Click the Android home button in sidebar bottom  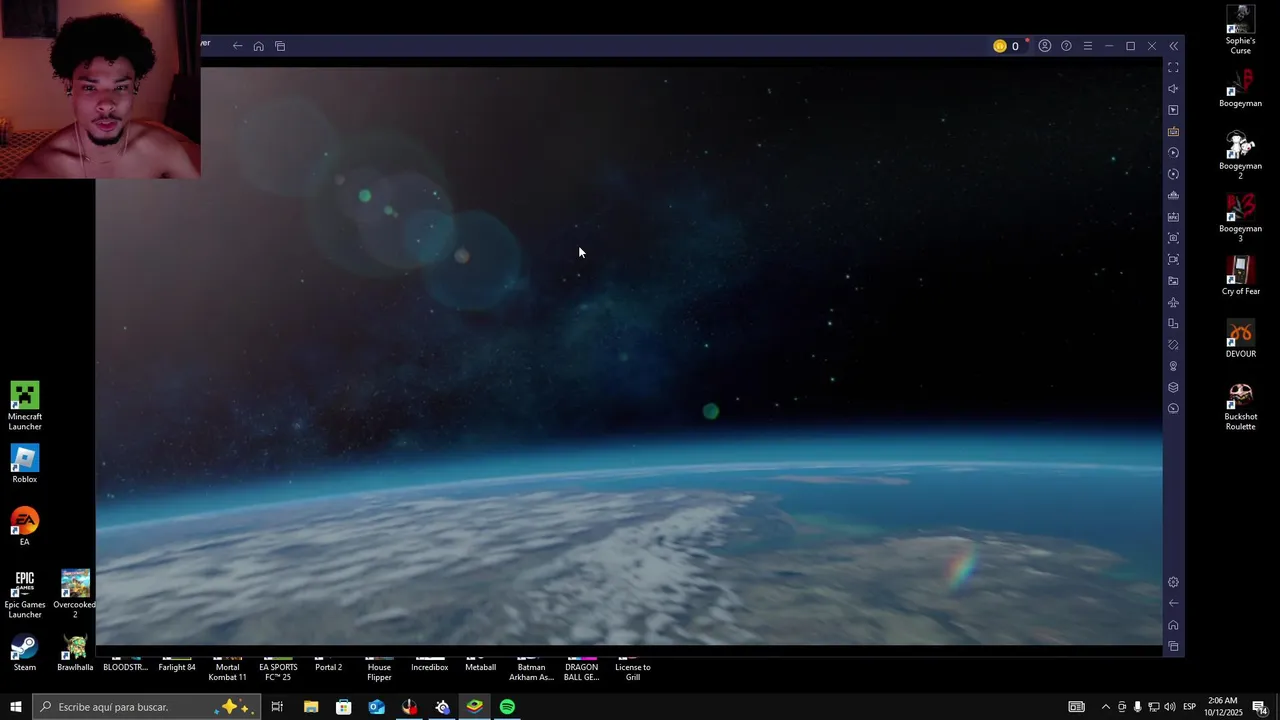click(x=1173, y=625)
